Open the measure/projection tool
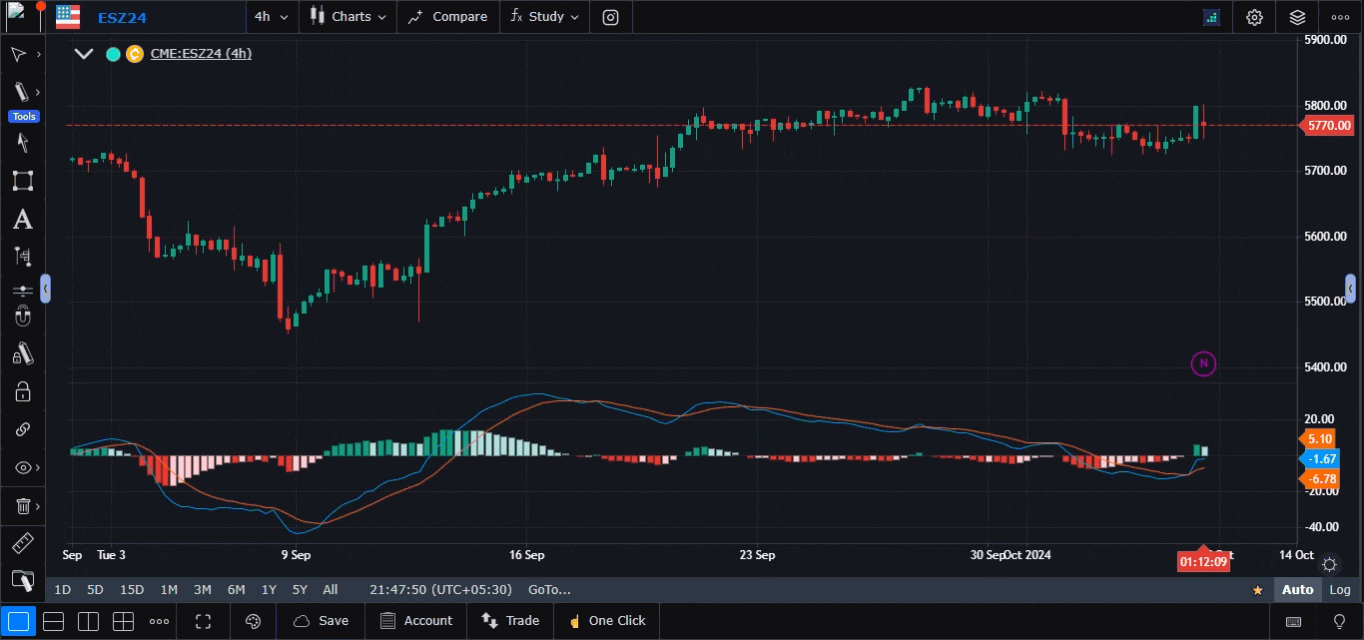The height and width of the screenshot is (640, 1364). [22, 256]
